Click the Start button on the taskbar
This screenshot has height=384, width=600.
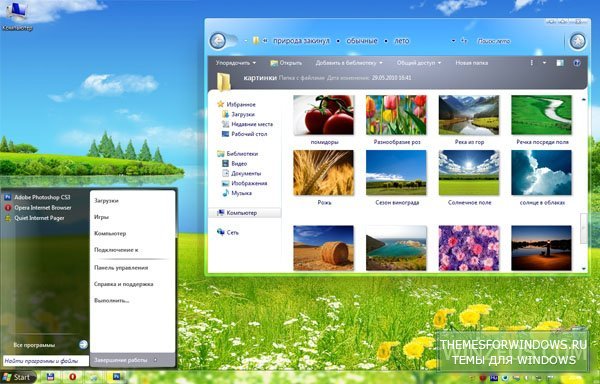click(17, 377)
